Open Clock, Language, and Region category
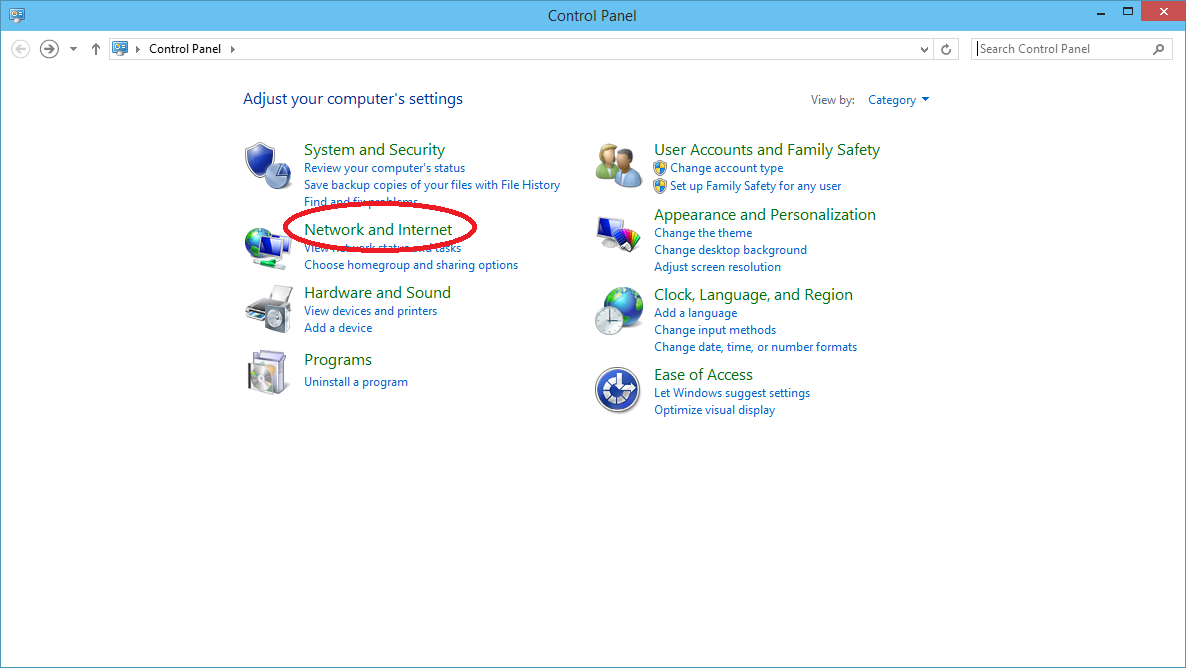1186x668 pixels. [x=753, y=295]
